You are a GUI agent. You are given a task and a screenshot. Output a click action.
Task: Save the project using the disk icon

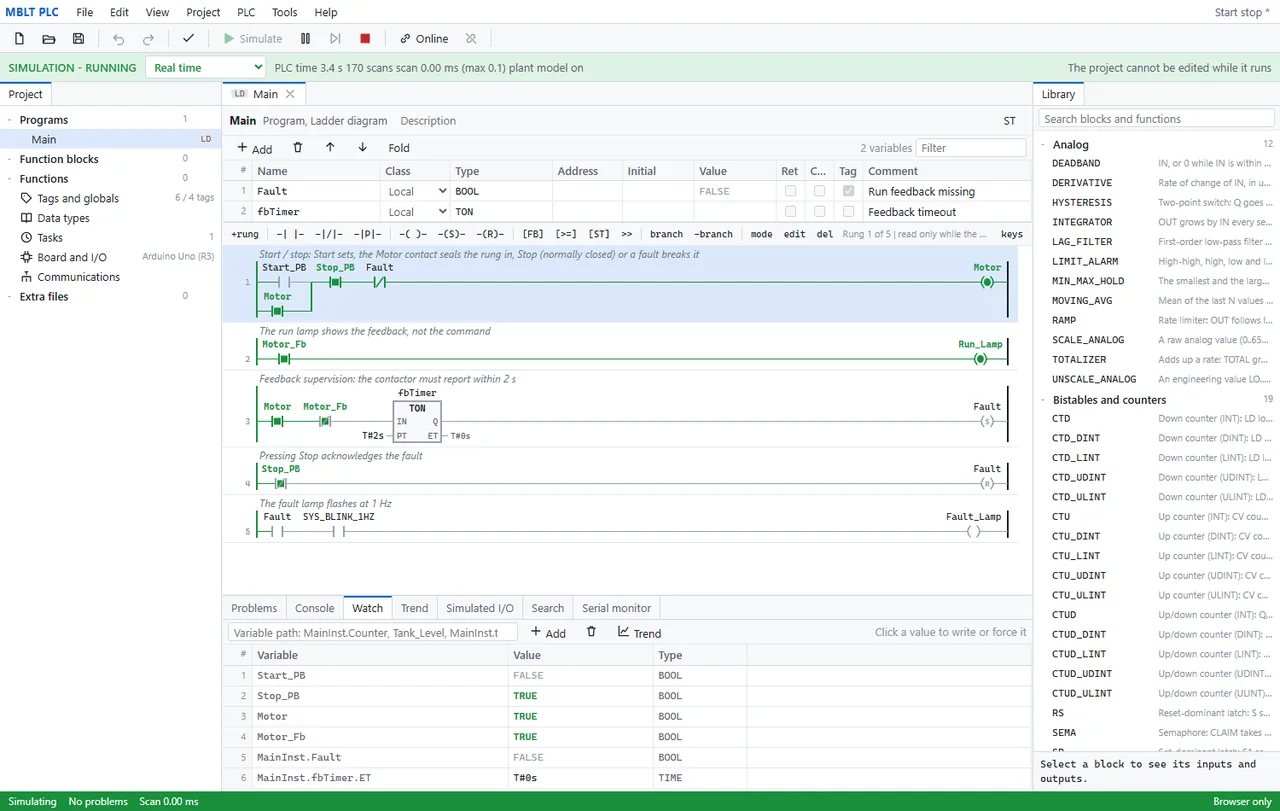coord(79,39)
